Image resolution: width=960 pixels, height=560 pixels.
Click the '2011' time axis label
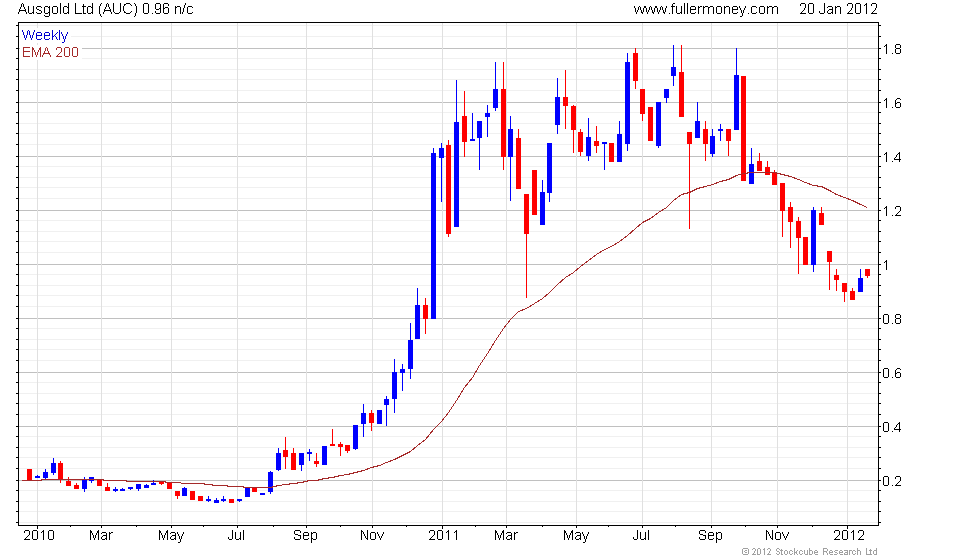(x=443, y=536)
